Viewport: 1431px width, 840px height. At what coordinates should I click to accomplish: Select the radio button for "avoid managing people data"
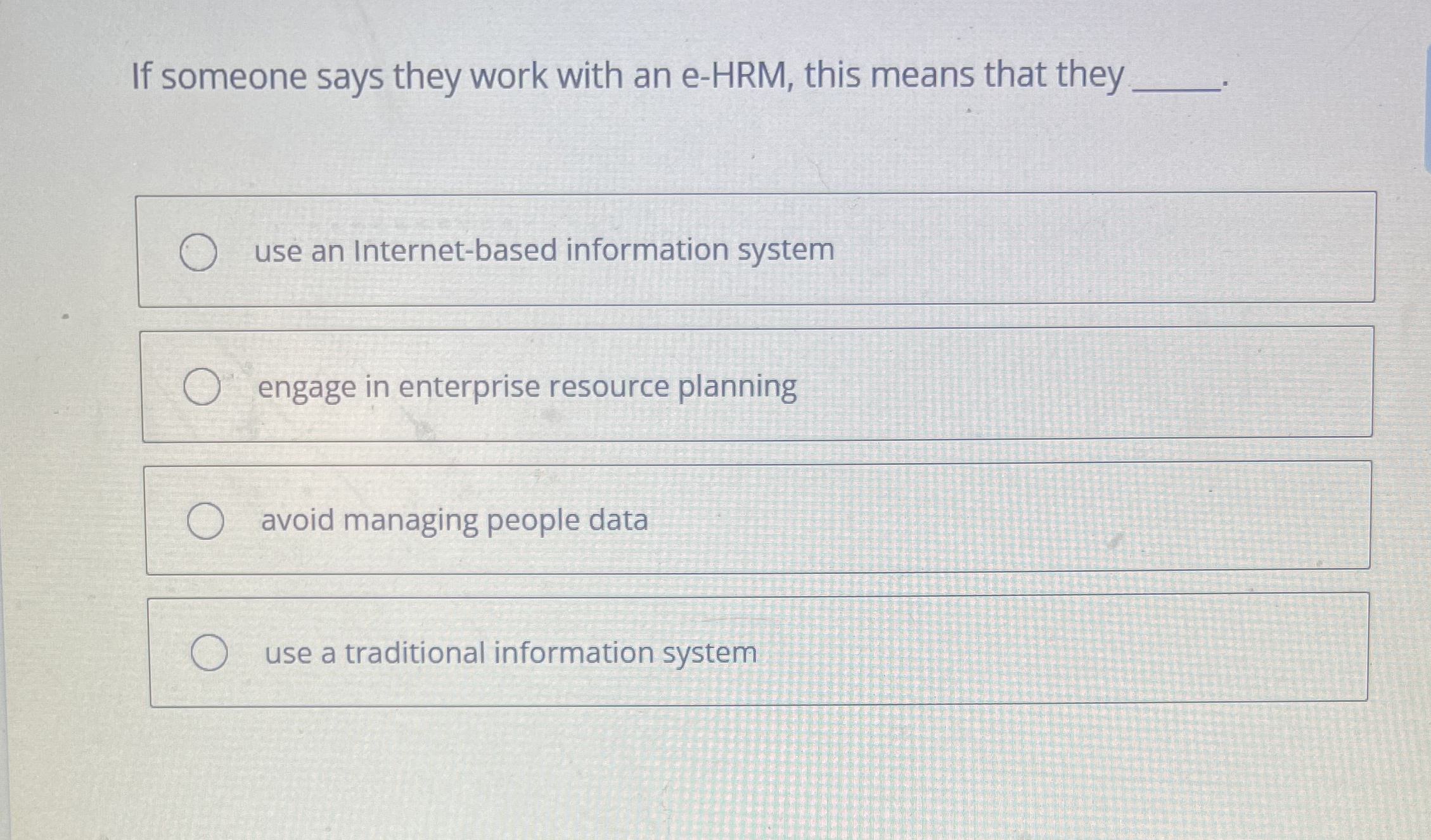pyautogui.click(x=207, y=521)
